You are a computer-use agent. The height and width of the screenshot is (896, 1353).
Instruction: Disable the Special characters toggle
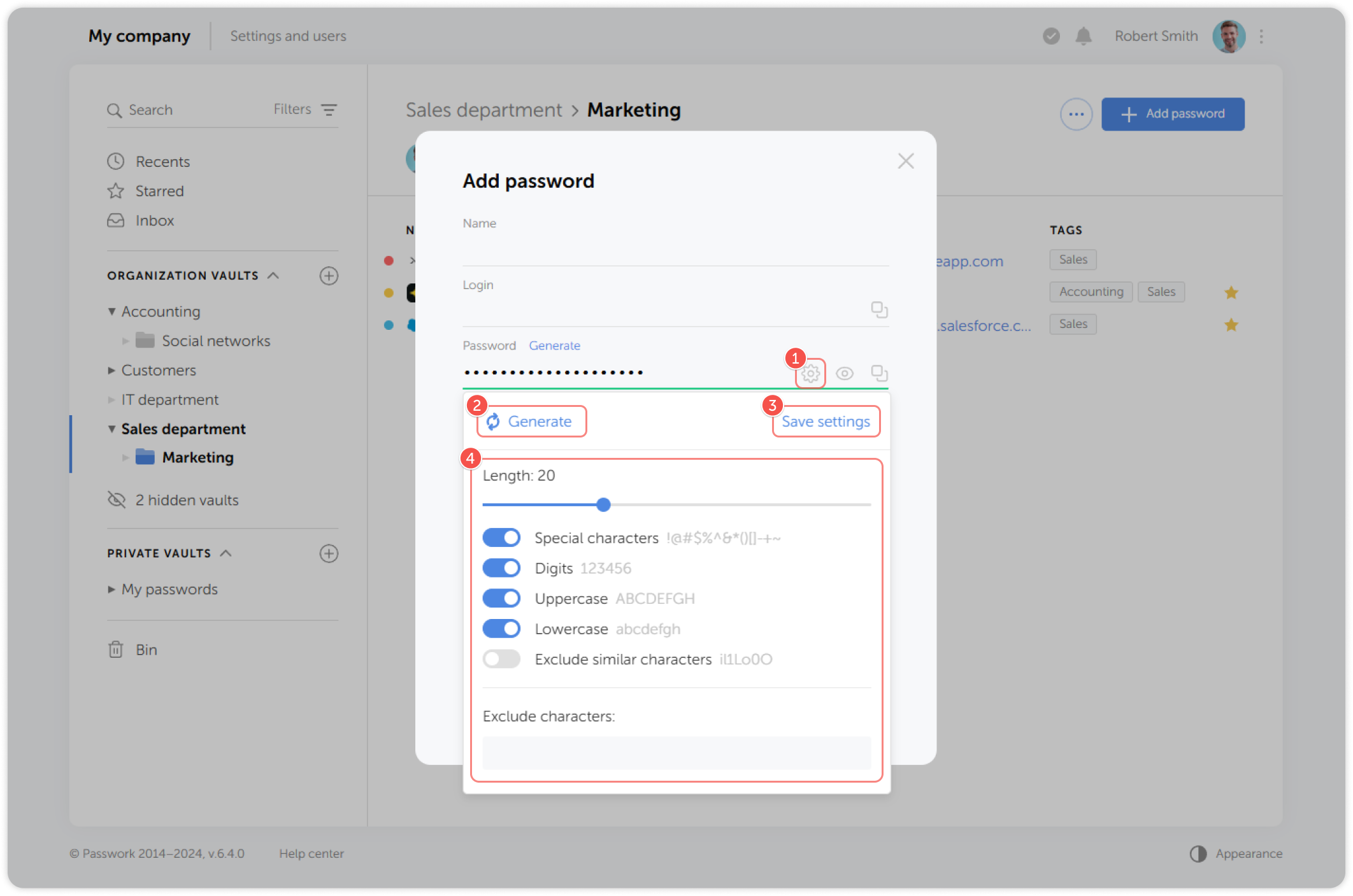coord(501,537)
